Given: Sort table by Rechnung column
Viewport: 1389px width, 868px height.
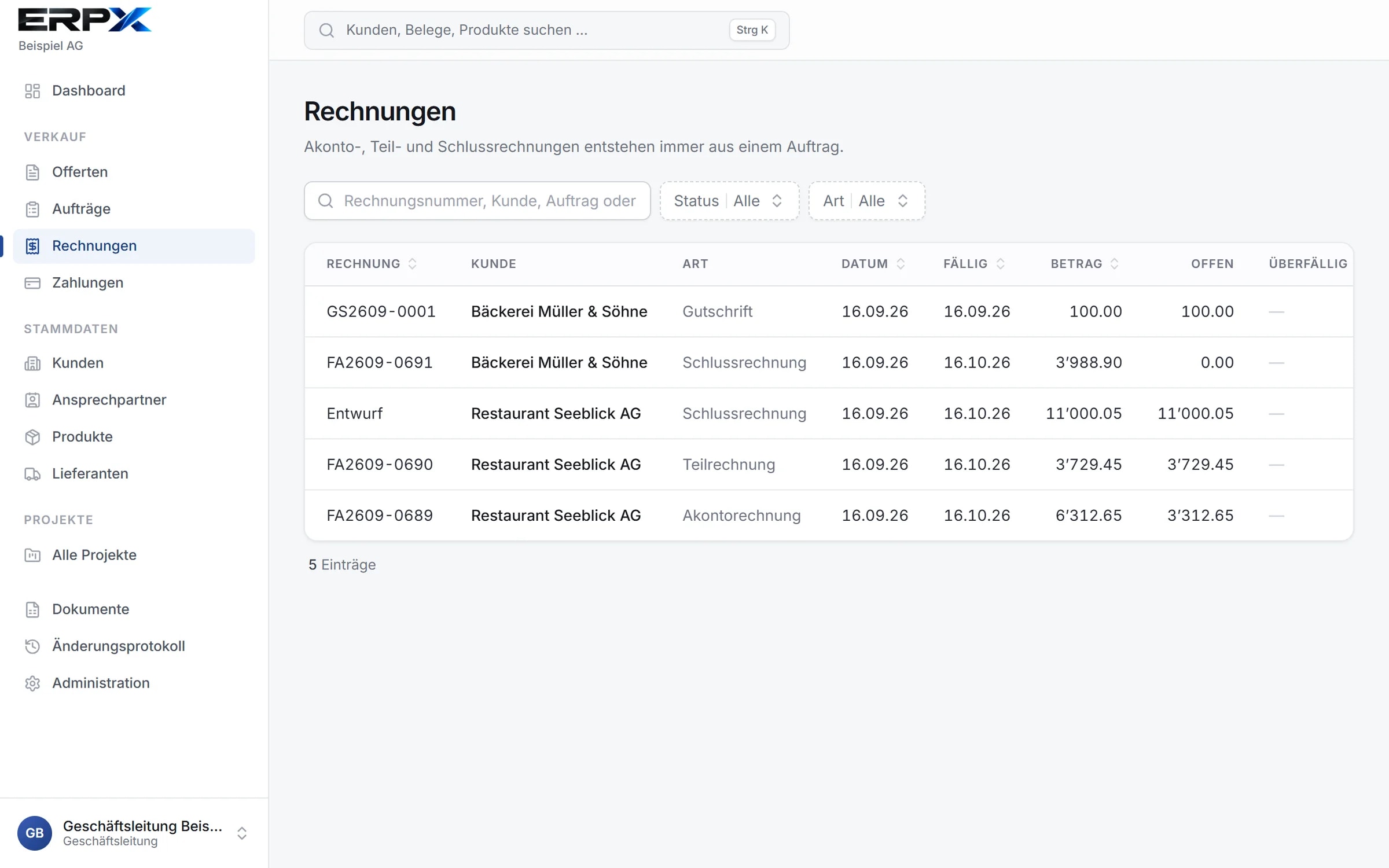Looking at the screenshot, I should [x=372, y=264].
